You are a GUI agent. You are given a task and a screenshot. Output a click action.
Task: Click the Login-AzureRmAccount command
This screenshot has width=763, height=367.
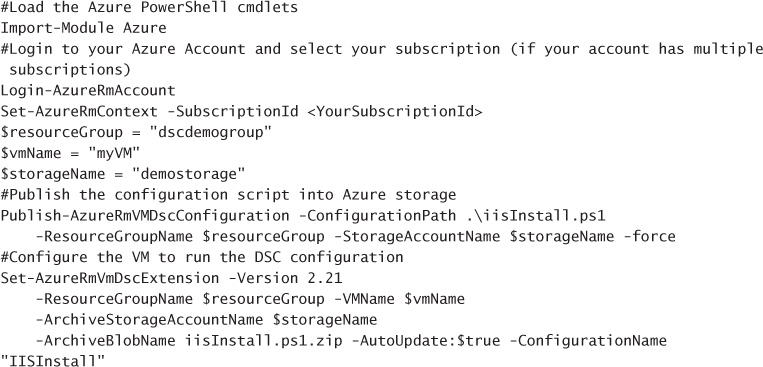88,91
